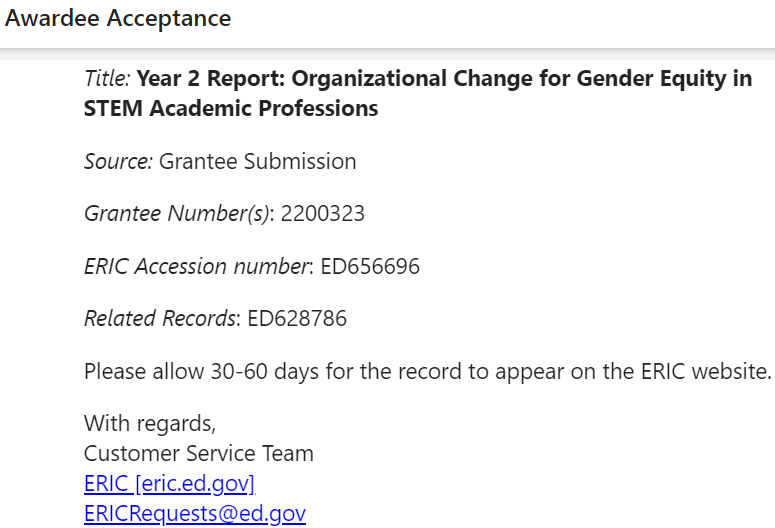Viewport: 775px width, 528px height.
Task: Click the Related Records label
Action: (x=162, y=318)
